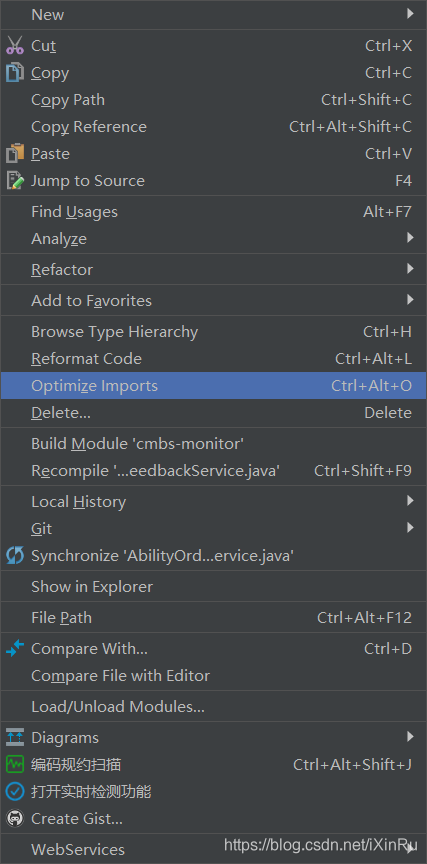Click the F4 shortcut label
This screenshot has width=427, height=864.
pyautogui.click(x=403, y=180)
